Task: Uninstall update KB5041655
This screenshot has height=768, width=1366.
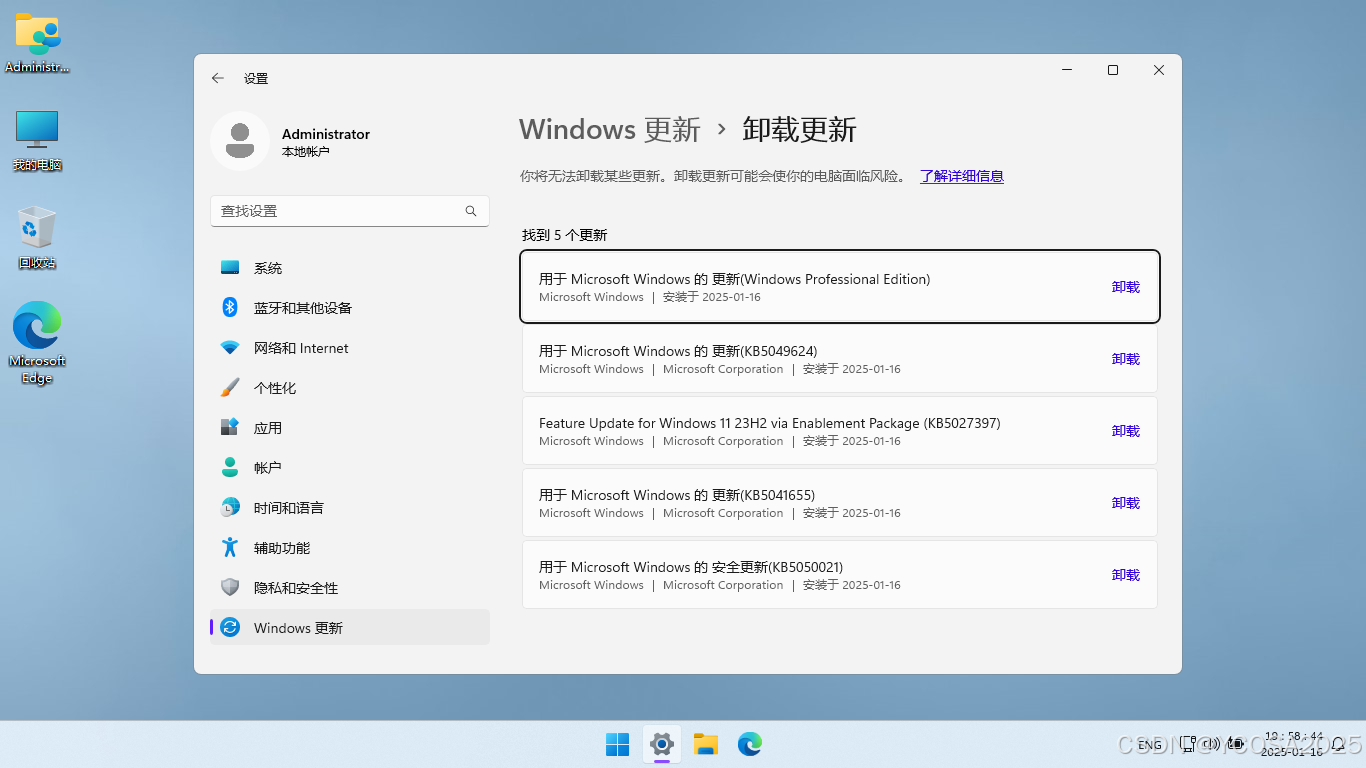Action: coord(1126,503)
